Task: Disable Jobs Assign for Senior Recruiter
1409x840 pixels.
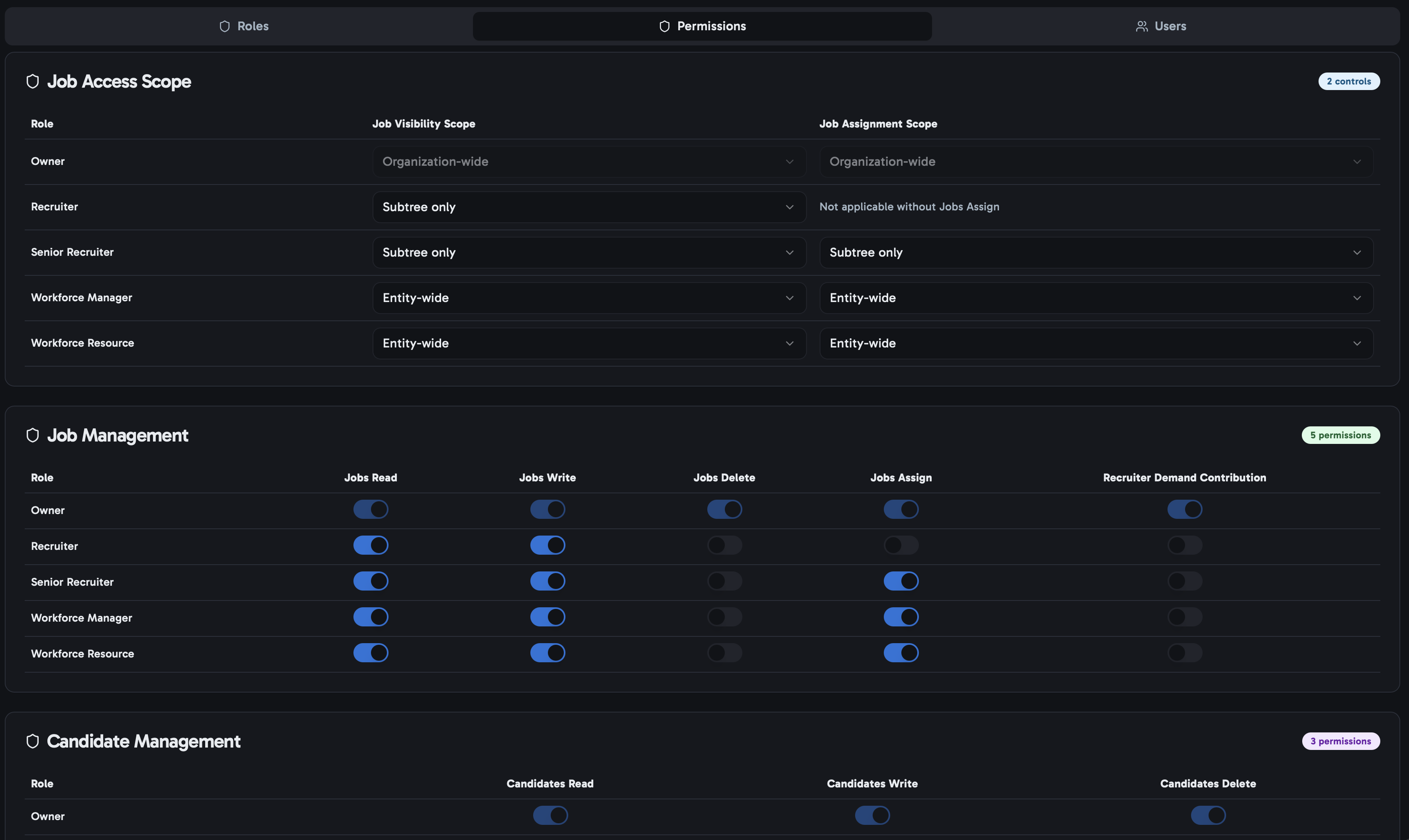Action: (901, 581)
